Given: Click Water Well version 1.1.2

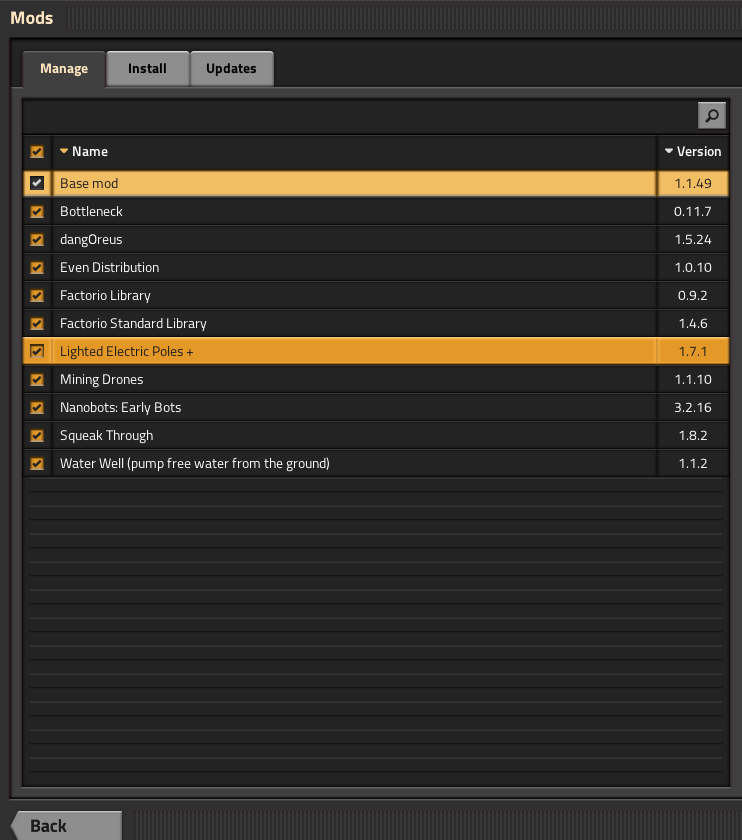Looking at the screenshot, I should pos(693,463).
